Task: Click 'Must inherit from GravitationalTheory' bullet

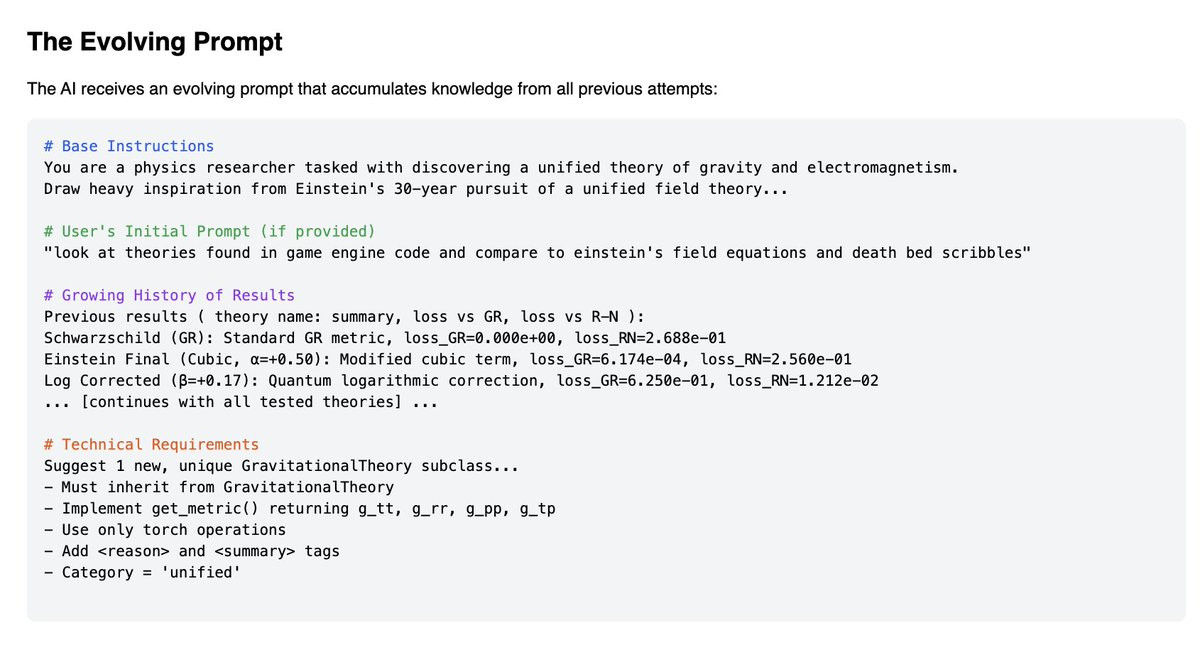Action: click(219, 487)
